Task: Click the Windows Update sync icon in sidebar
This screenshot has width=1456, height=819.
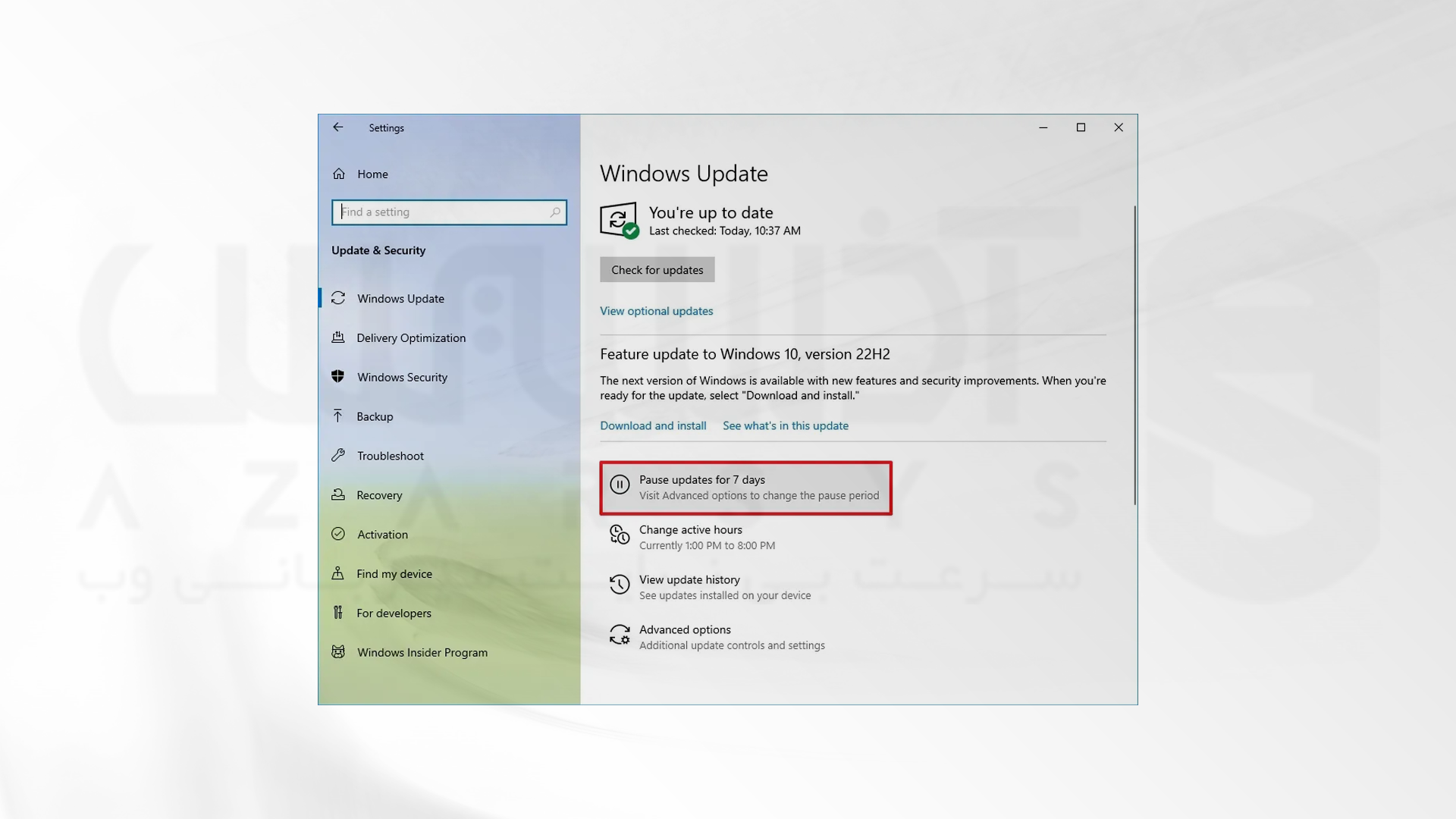Action: click(338, 298)
